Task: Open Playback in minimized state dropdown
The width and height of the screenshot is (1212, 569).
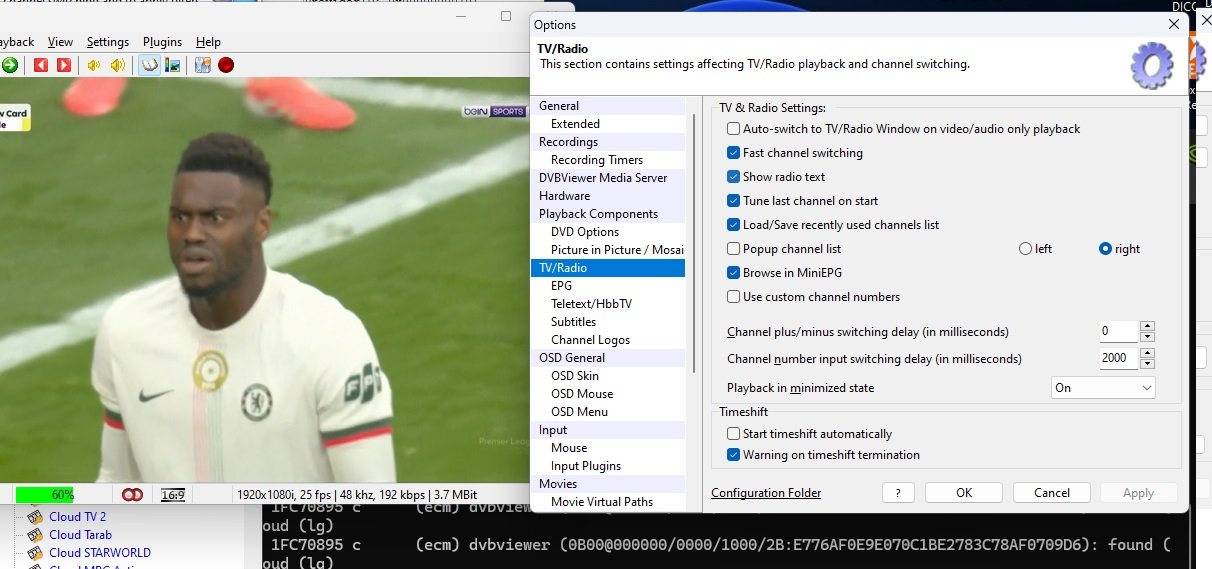Action: (1103, 388)
